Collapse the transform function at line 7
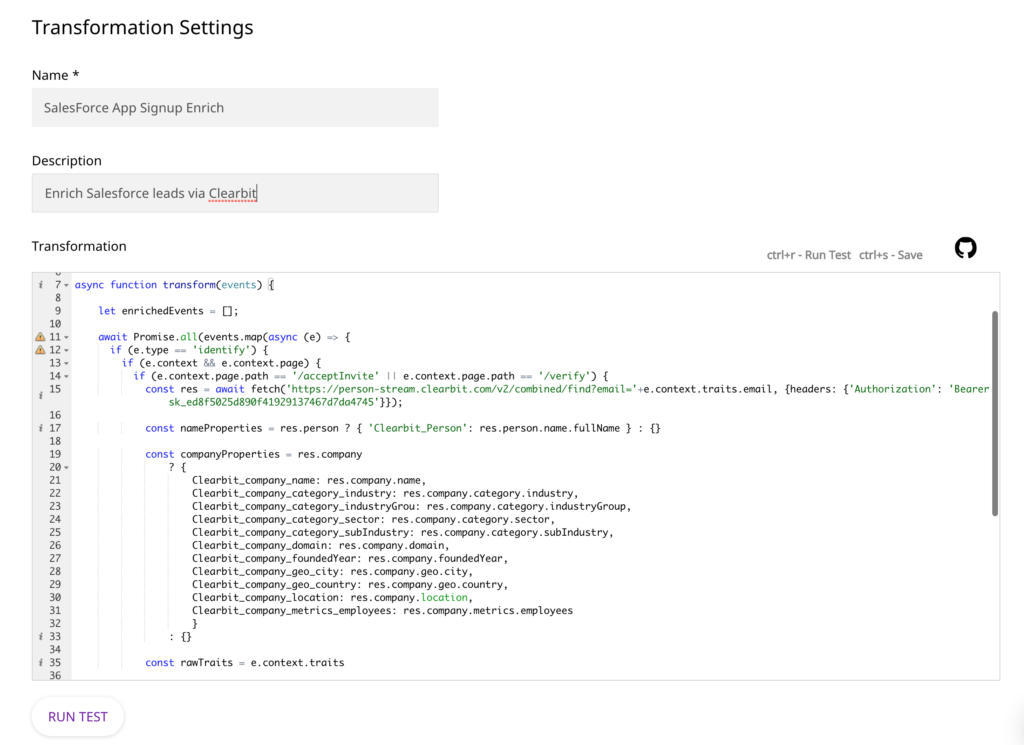Screen dimensions: 1024x745 coord(66,285)
